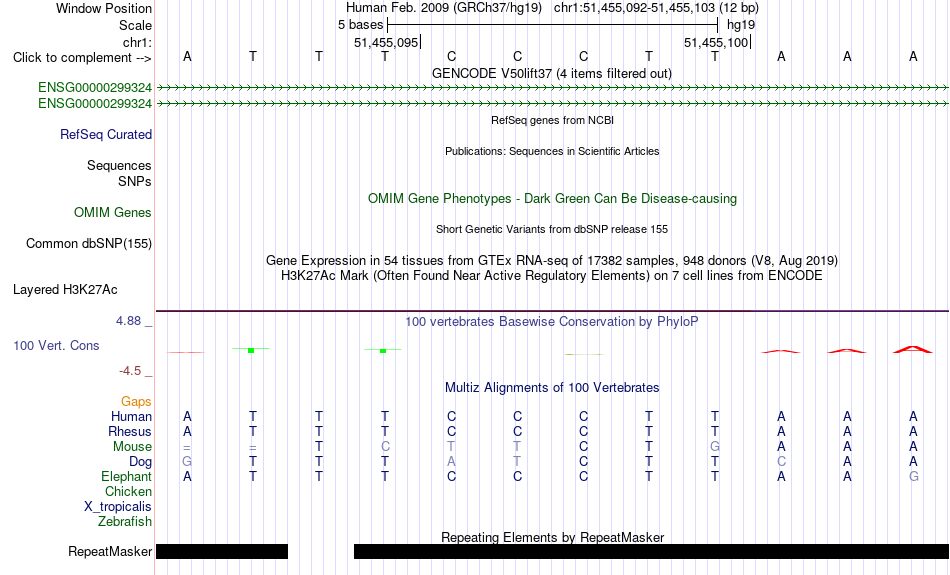
Task: Click the first green PhyloP conservation marker
Action: coord(251,350)
